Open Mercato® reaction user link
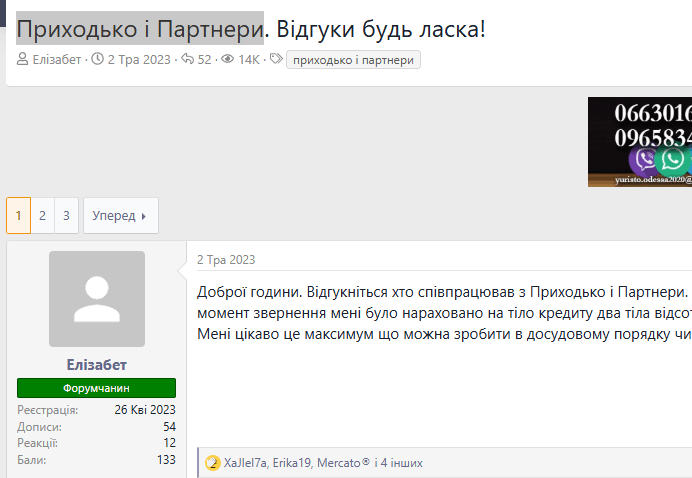This screenshot has height=478, width=692. (x=344, y=463)
